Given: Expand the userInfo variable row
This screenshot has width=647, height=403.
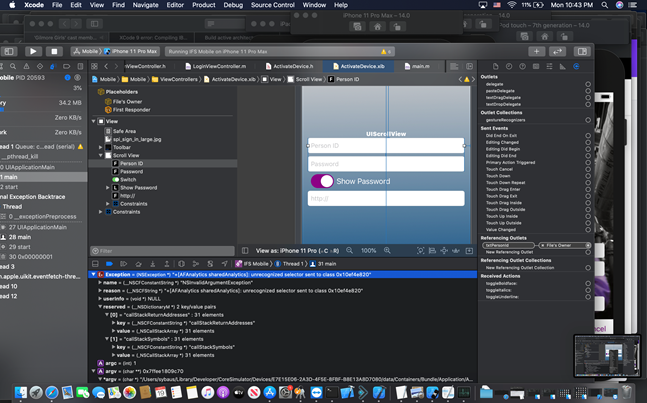Looking at the screenshot, I should coord(100,299).
